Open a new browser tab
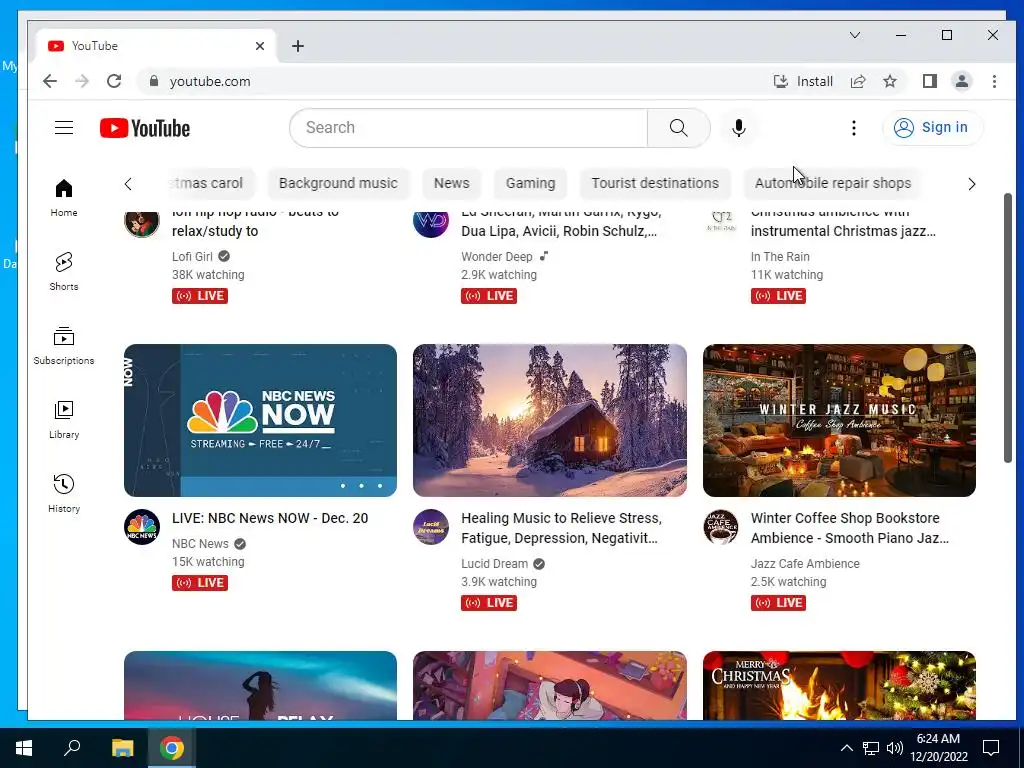 (298, 46)
